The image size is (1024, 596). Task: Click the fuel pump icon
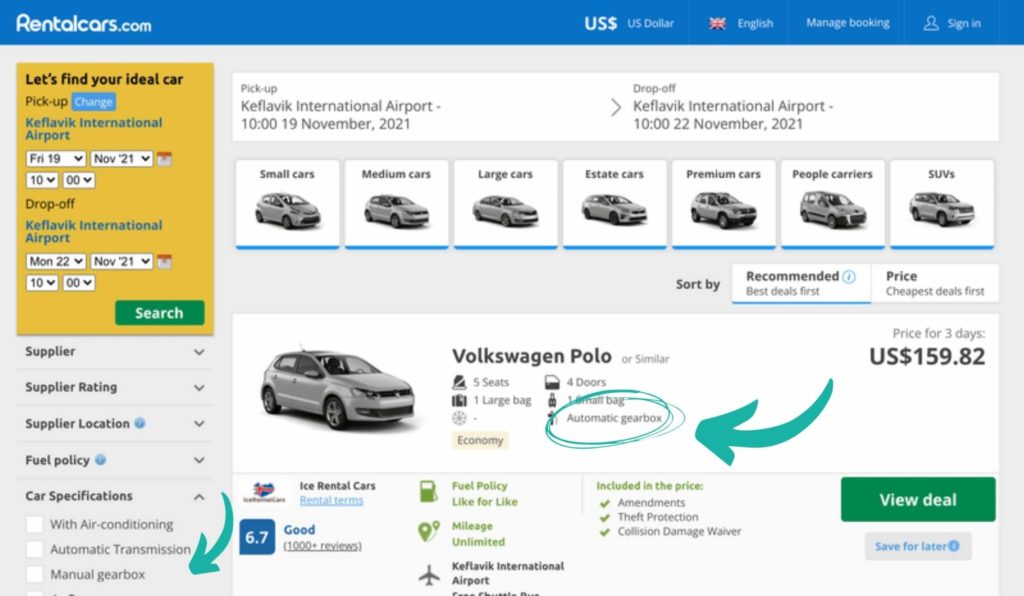(428, 492)
